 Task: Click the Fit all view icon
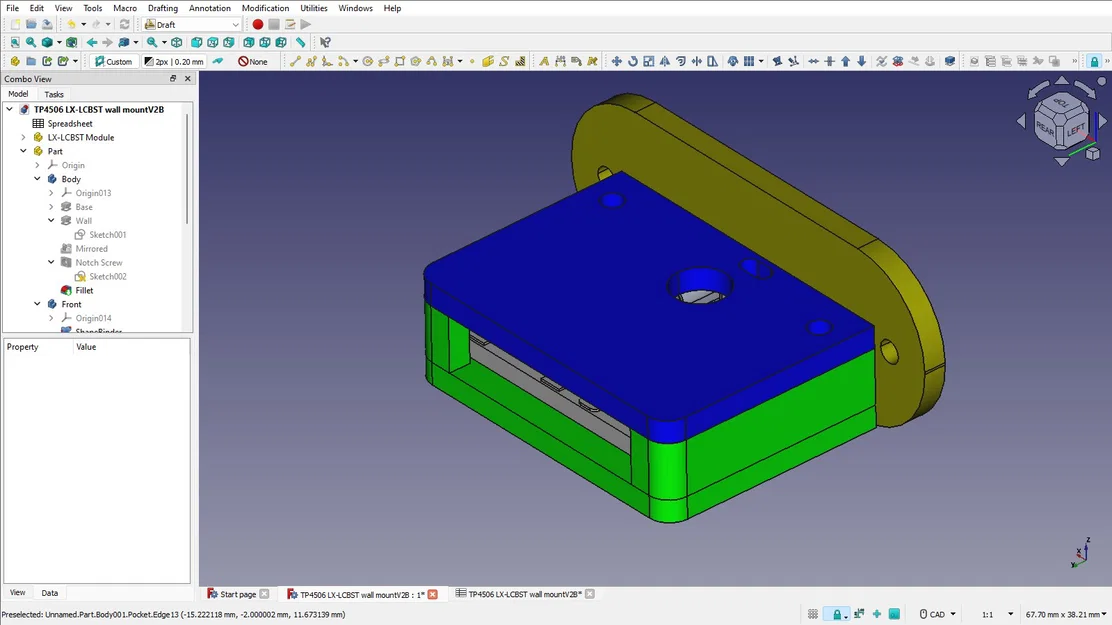pos(15,43)
